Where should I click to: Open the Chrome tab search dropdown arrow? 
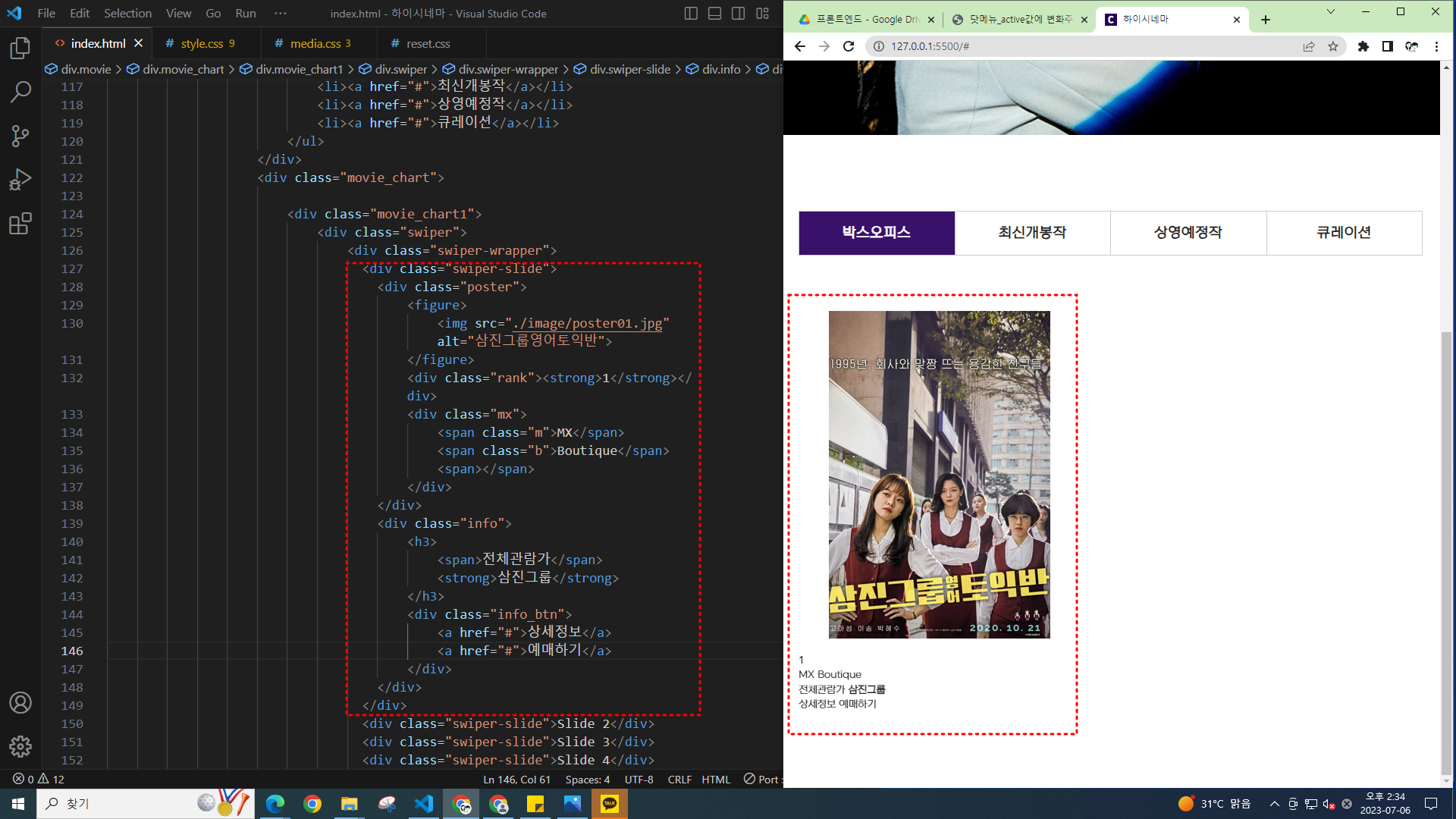point(1331,12)
